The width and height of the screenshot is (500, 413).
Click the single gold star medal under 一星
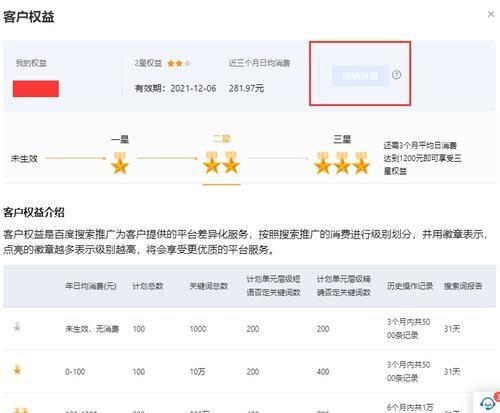120,163
